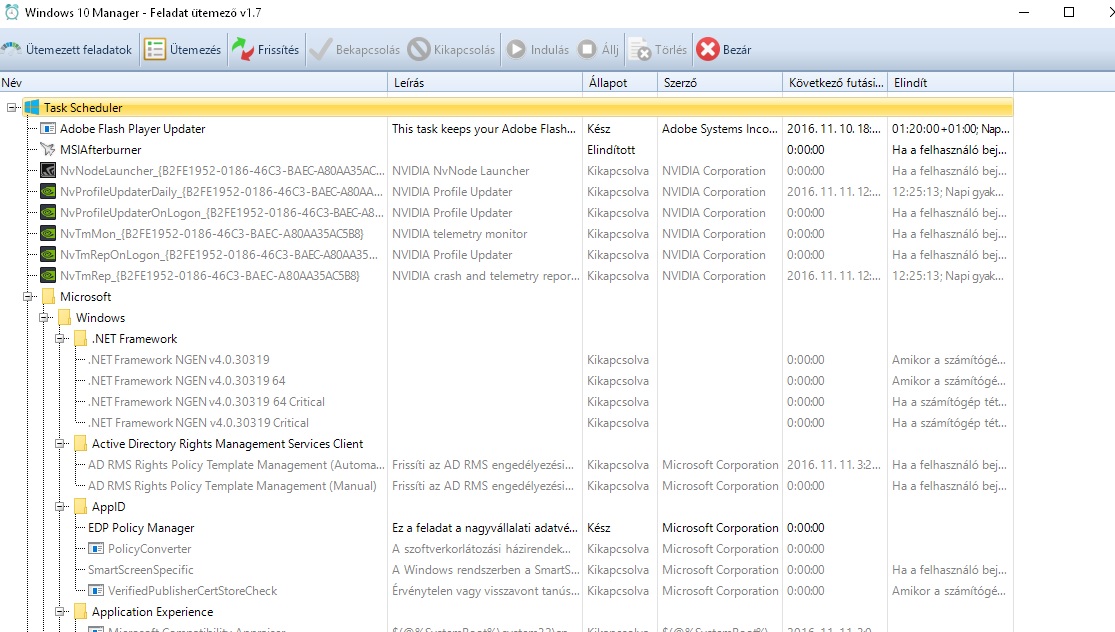Click the AppID folder icon
This screenshot has height=632, width=1115.
click(x=80, y=507)
